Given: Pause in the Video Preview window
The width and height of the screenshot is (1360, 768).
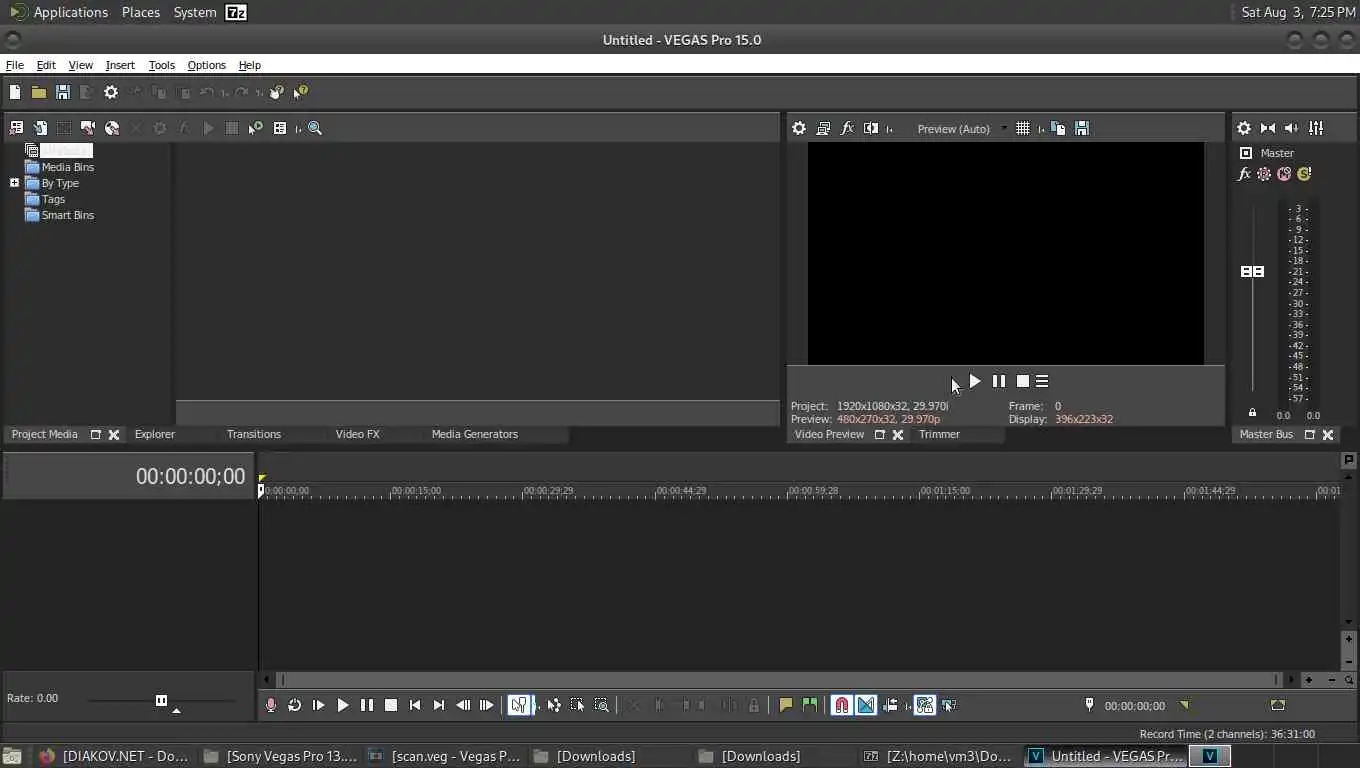Looking at the screenshot, I should 999,381.
